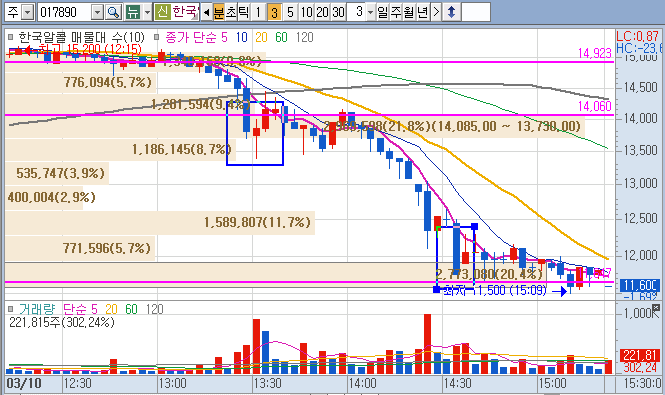665x395 pixels.
Task: Click the 13:30 time axis label
Action: 267,383
